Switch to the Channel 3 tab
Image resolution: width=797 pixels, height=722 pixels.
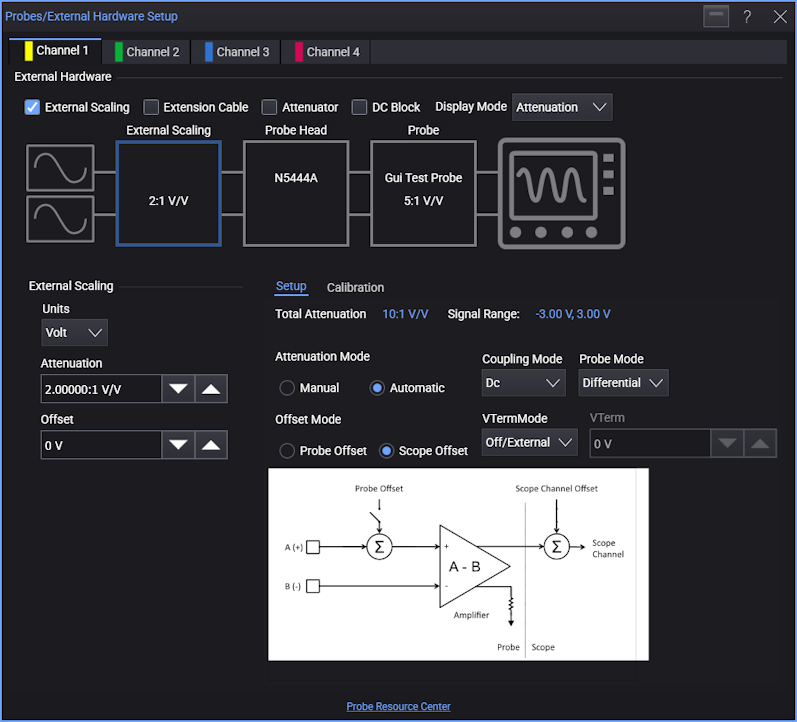[x=238, y=52]
